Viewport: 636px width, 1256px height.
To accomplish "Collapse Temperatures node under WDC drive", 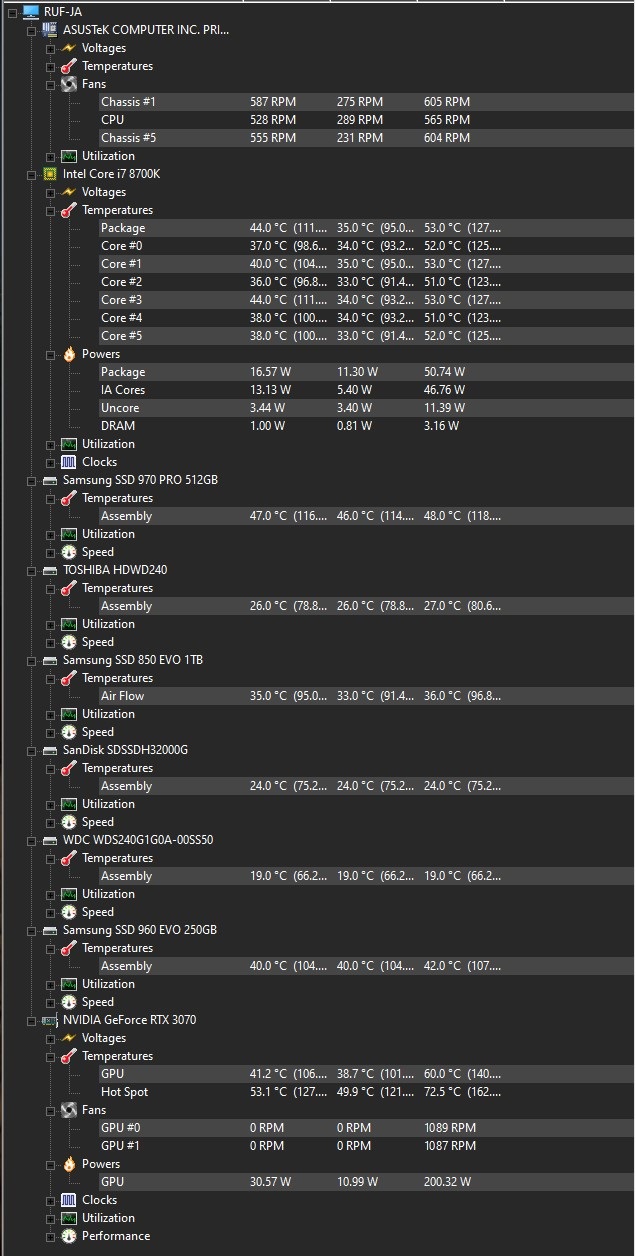I will tap(51, 858).
